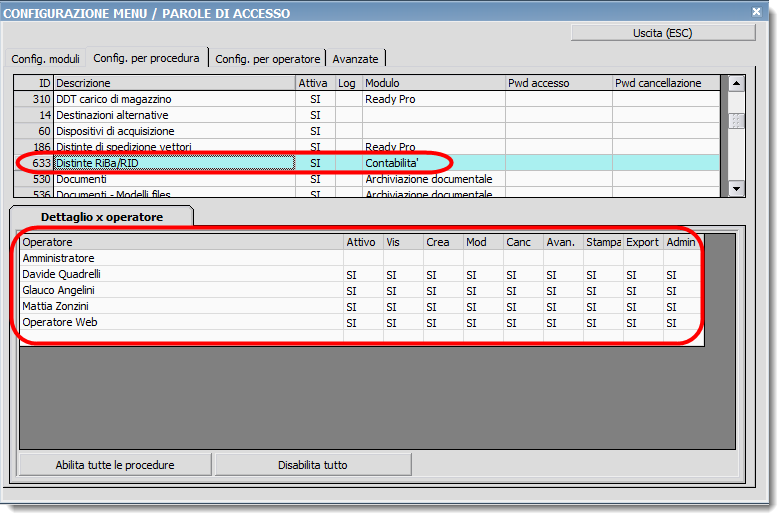Image resolution: width=784 pixels, height=520 pixels.
Task: Select the Distinte RiBa/RID row
Action: click(366, 163)
